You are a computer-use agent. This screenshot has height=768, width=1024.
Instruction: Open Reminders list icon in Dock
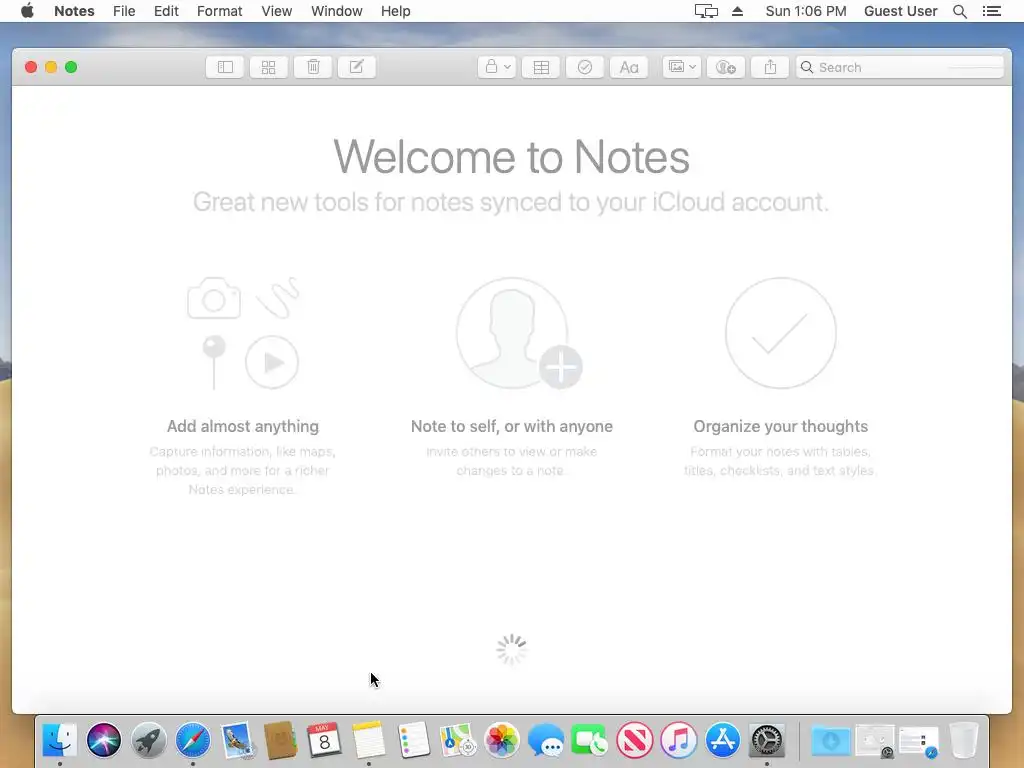tap(413, 741)
